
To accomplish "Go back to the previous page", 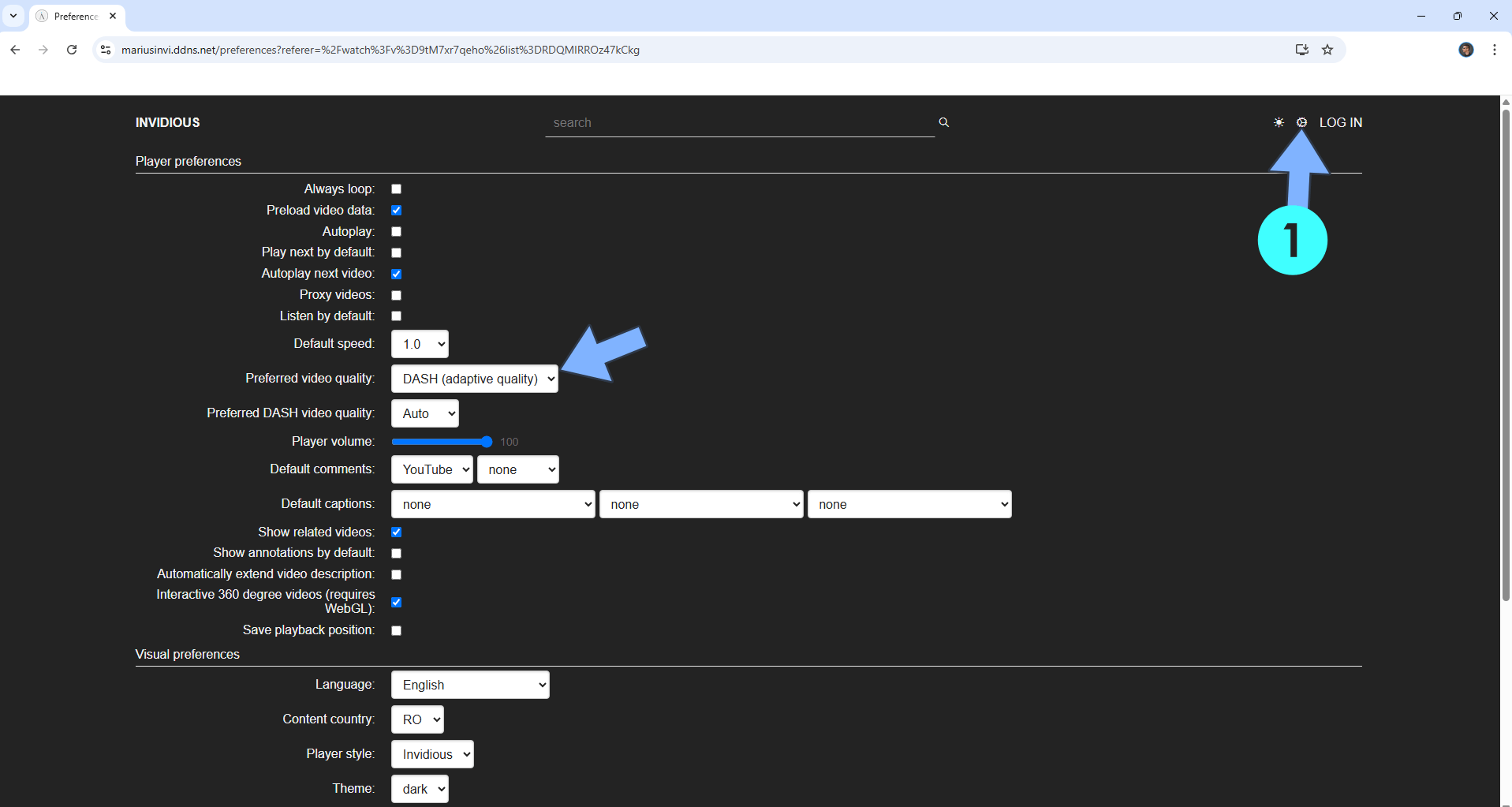I will (x=15, y=50).
